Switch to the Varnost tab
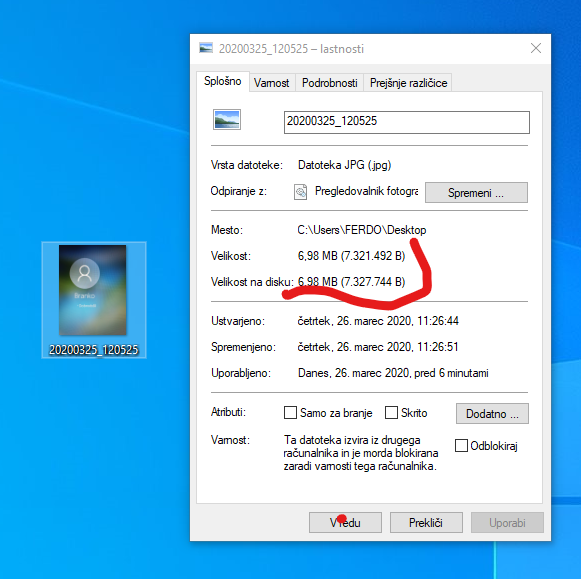 click(272, 83)
